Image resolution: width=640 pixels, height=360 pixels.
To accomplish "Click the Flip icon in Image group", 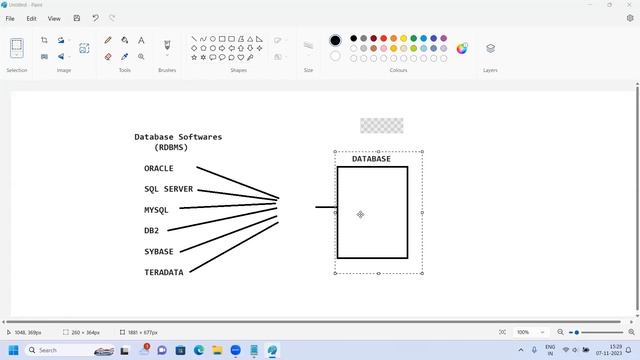I will (61, 57).
